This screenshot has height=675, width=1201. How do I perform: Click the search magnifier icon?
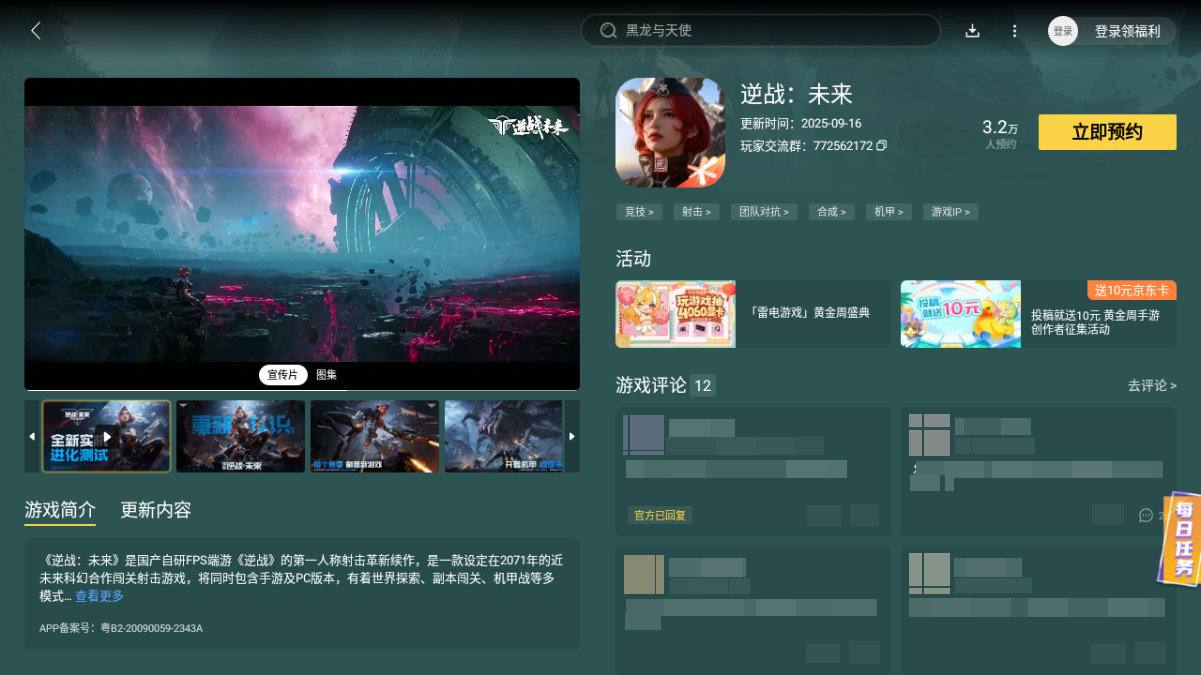pos(608,30)
